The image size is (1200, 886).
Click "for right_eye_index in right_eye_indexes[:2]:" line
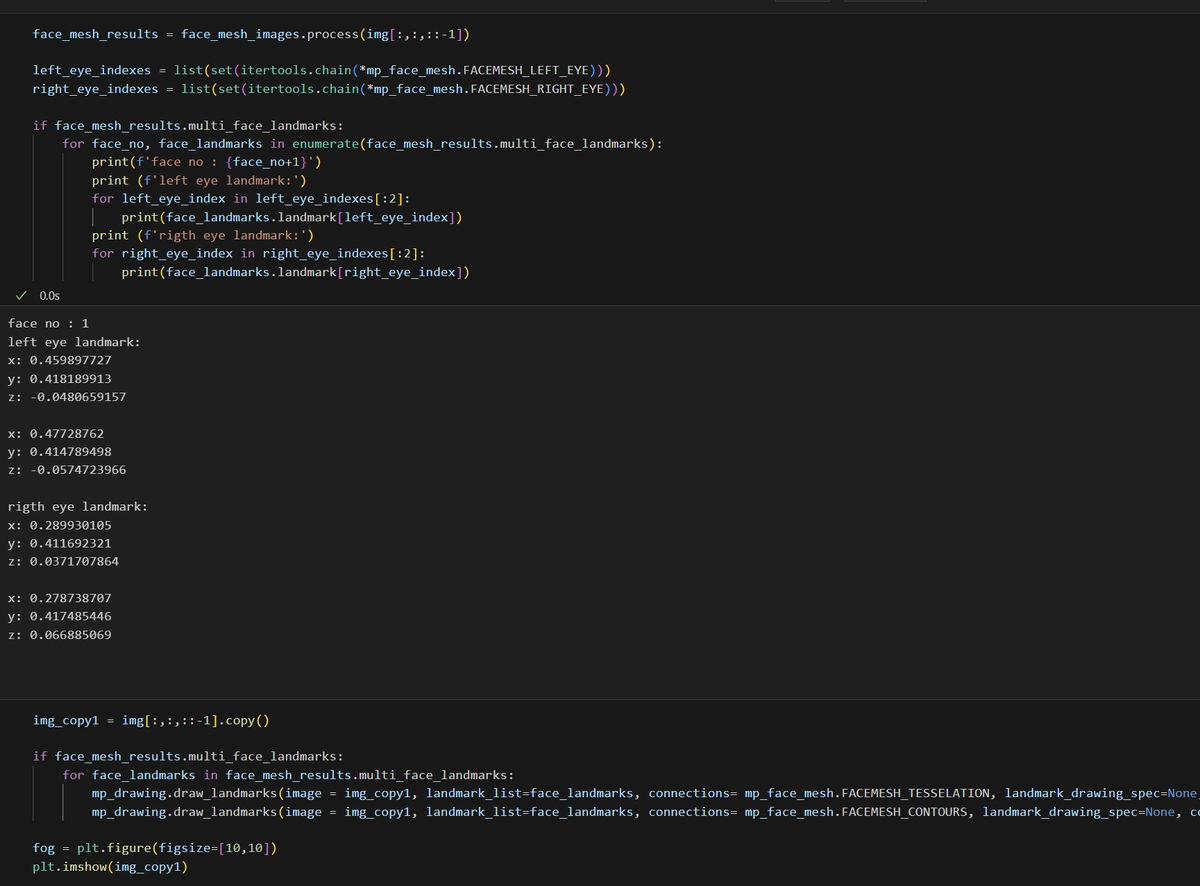(259, 254)
